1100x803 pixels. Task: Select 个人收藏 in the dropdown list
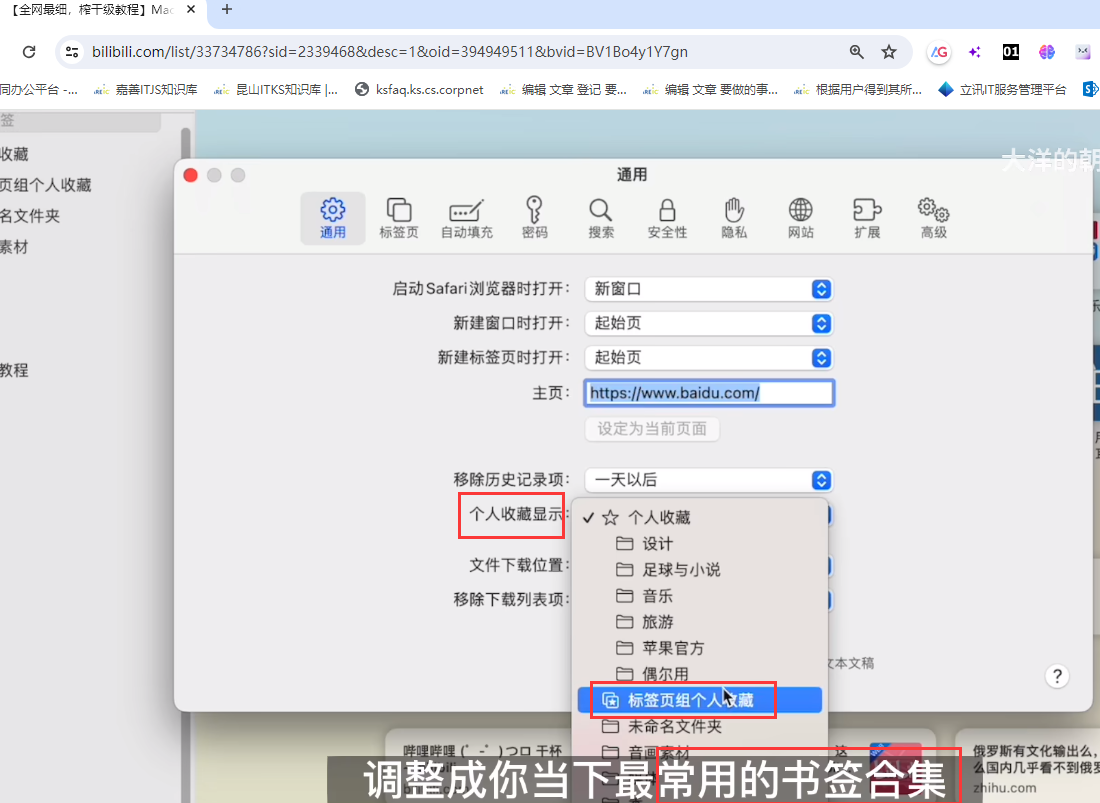pos(699,518)
